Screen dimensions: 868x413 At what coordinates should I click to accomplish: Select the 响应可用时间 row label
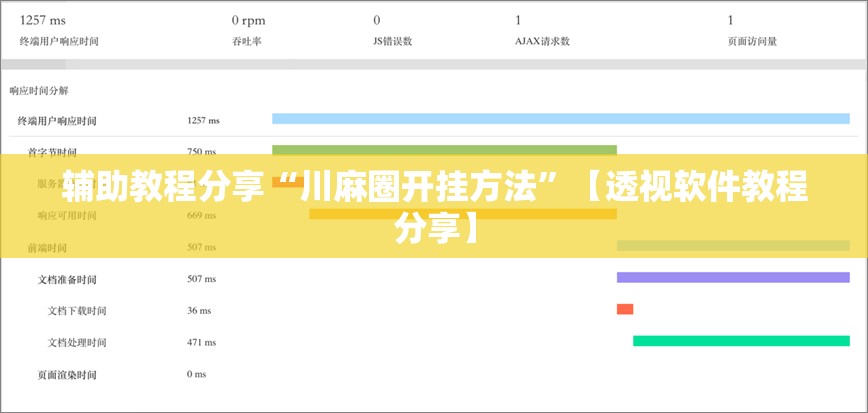click(67, 215)
